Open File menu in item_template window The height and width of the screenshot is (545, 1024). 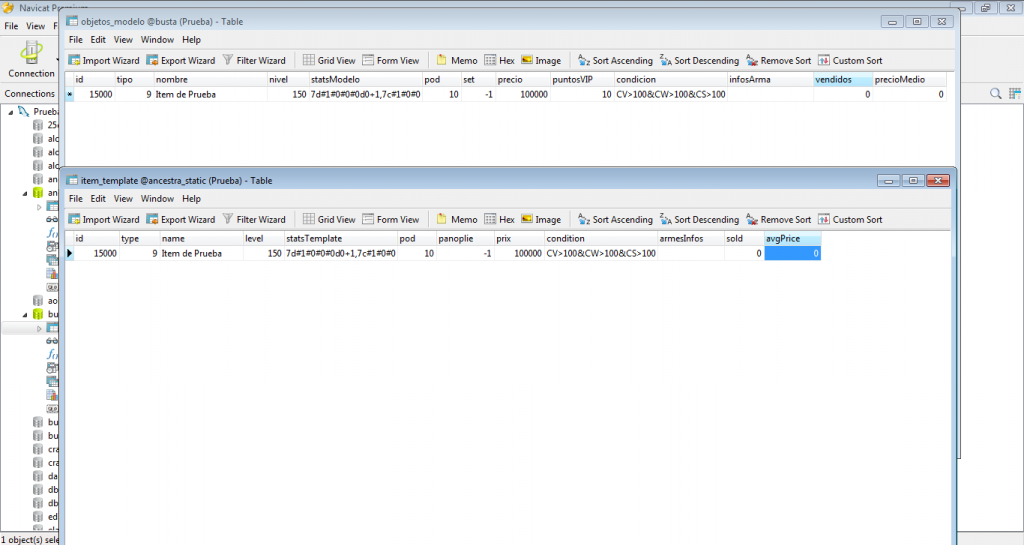76,199
